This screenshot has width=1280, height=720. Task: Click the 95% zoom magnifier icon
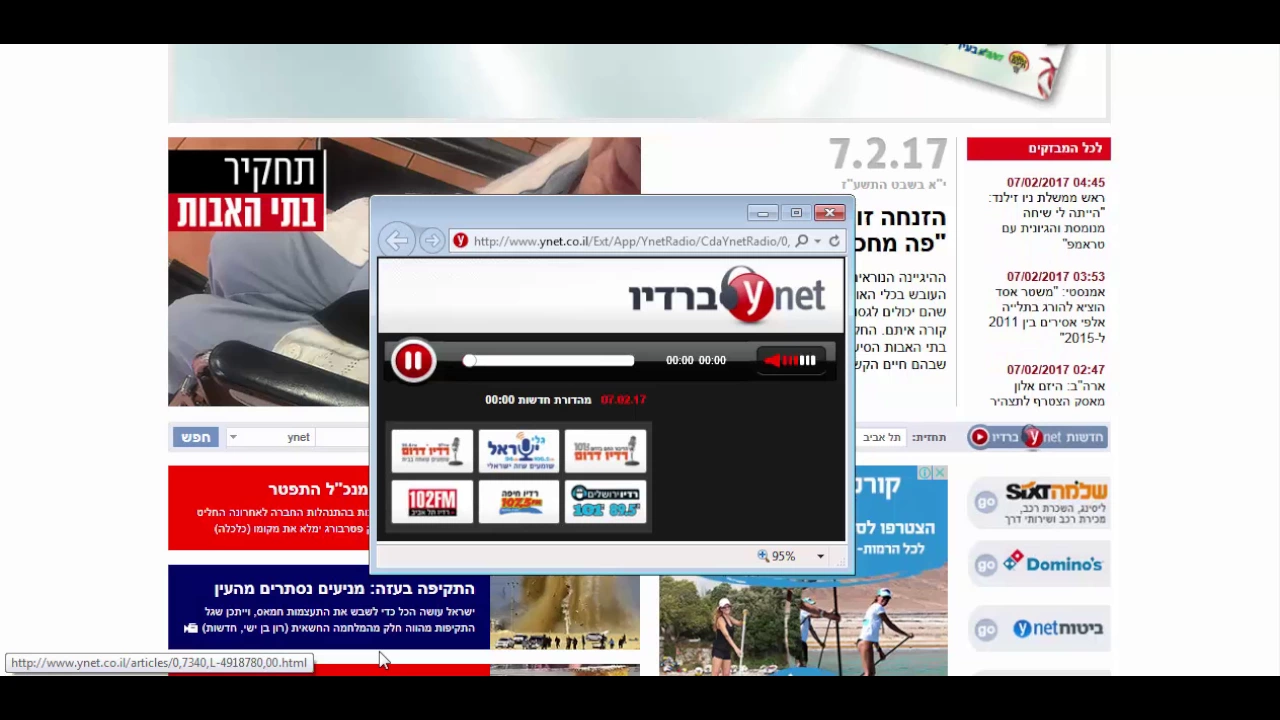[x=763, y=556]
